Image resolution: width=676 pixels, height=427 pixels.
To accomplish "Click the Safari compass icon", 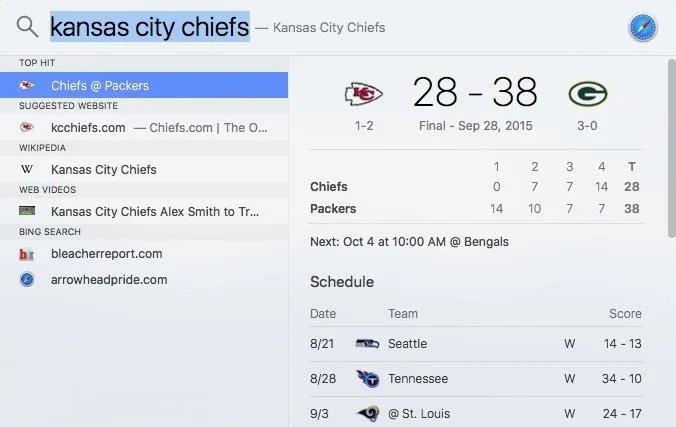I will click(642, 28).
